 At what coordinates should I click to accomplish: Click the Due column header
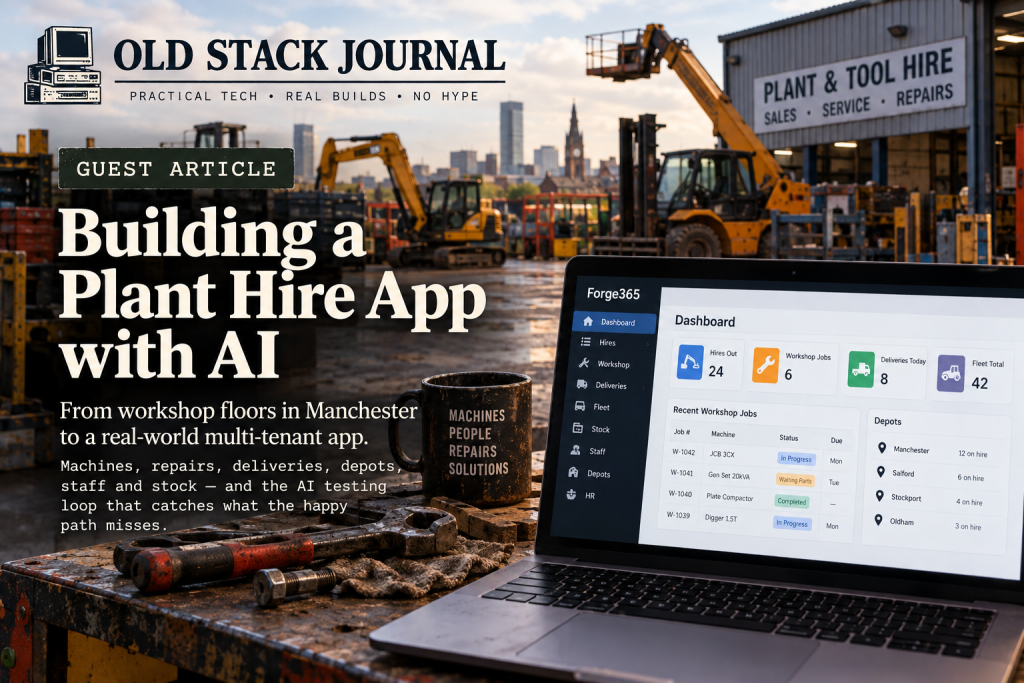[836, 440]
